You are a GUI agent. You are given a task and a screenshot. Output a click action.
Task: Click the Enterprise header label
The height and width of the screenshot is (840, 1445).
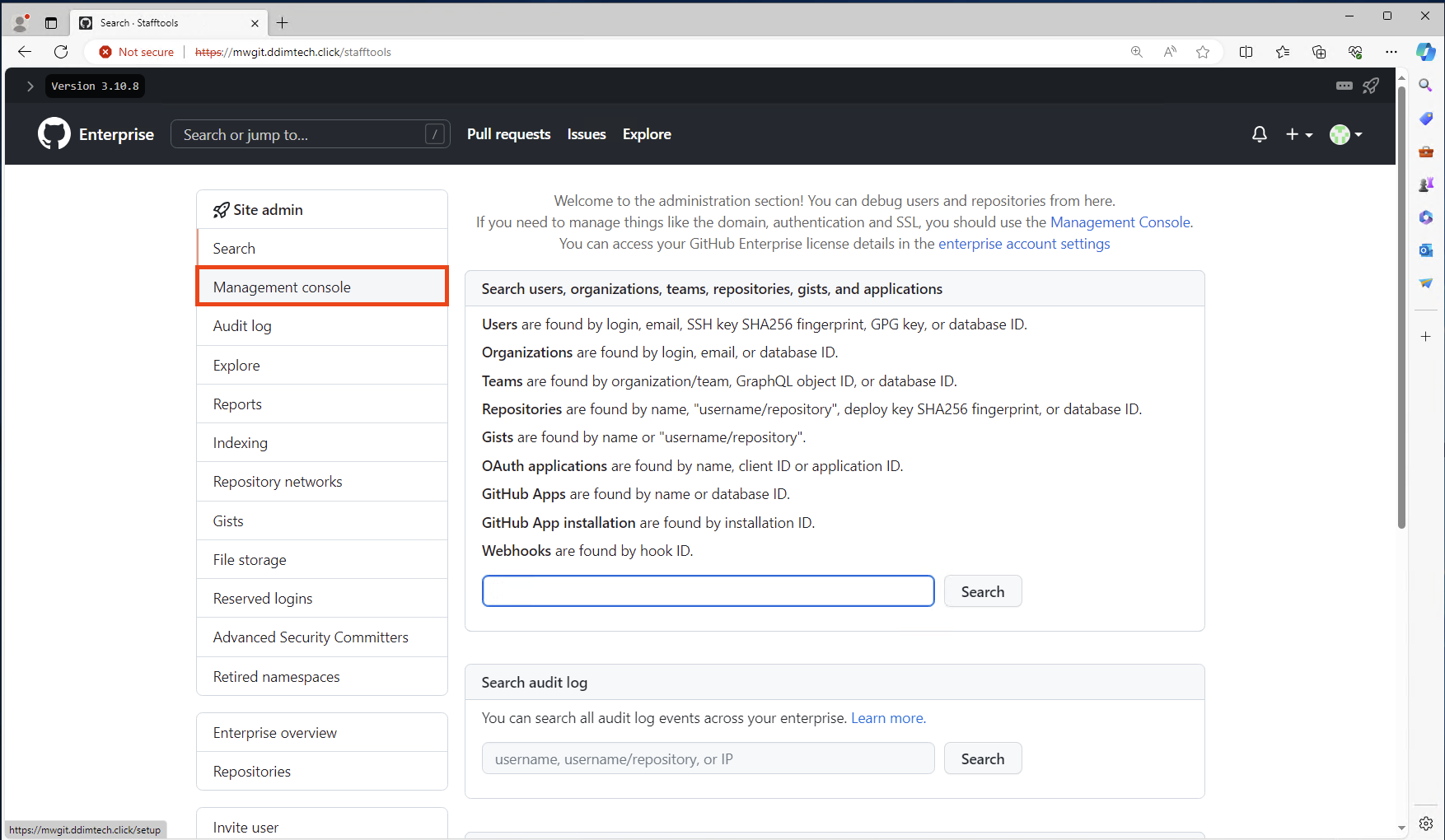click(116, 134)
